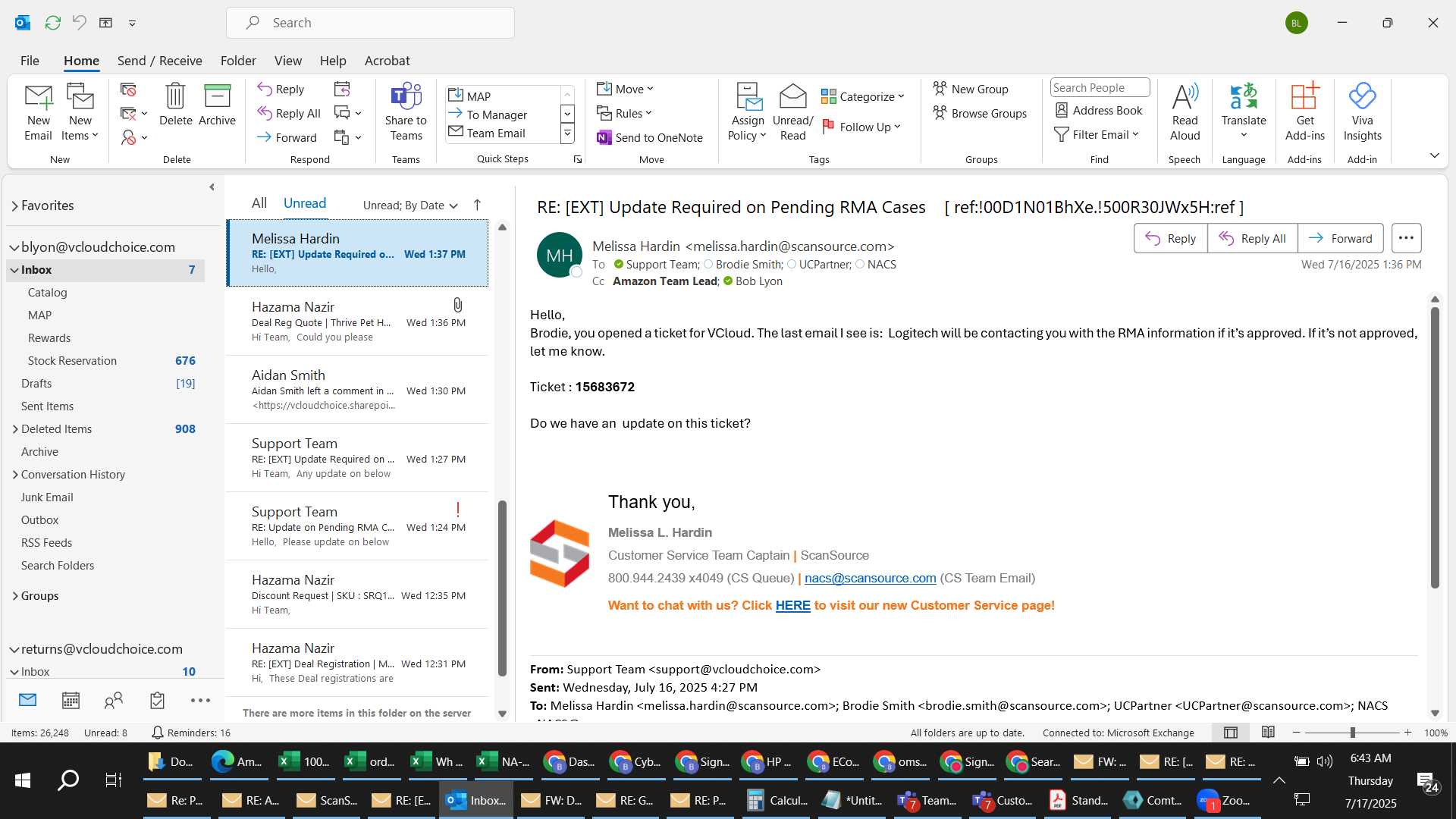Click the New Email icon
The height and width of the screenshot is (819, 1456).
point(38,112)
